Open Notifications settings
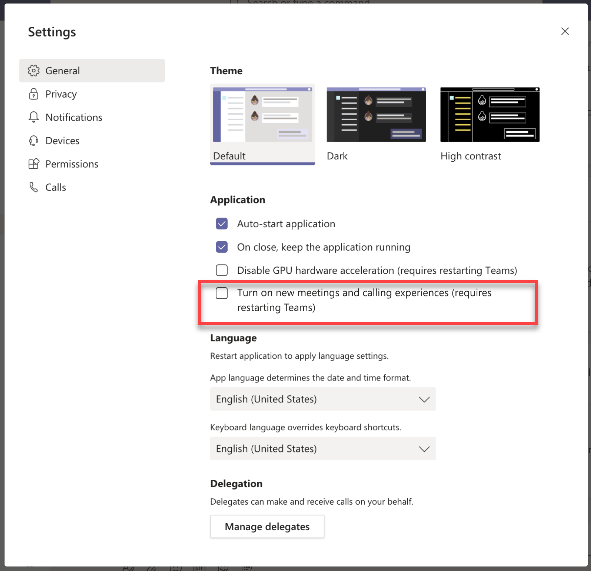The height and width of the screenshot is (571, 591). point(92,117)
